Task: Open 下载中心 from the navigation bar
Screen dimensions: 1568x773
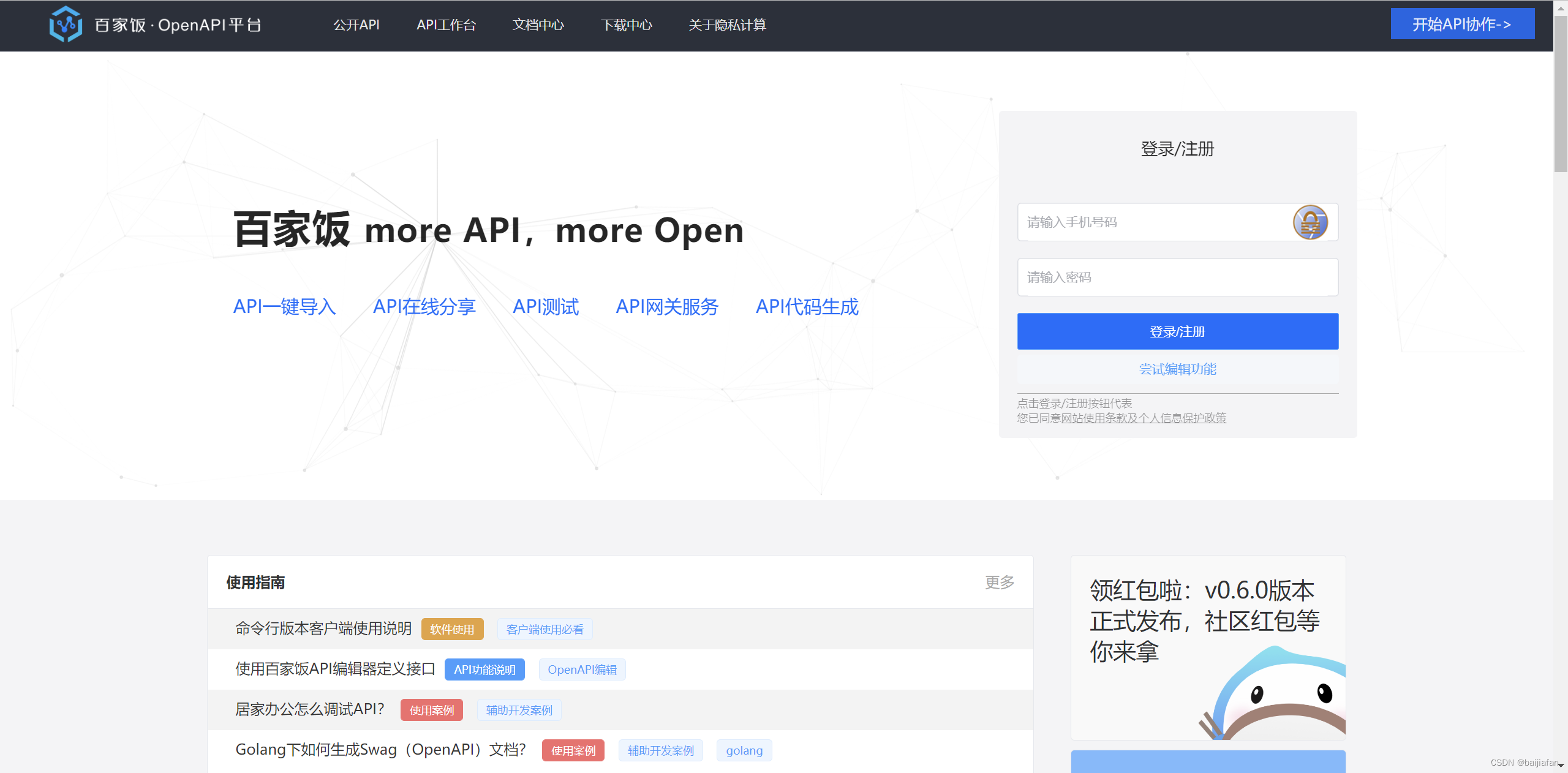Action: point(626,25)
